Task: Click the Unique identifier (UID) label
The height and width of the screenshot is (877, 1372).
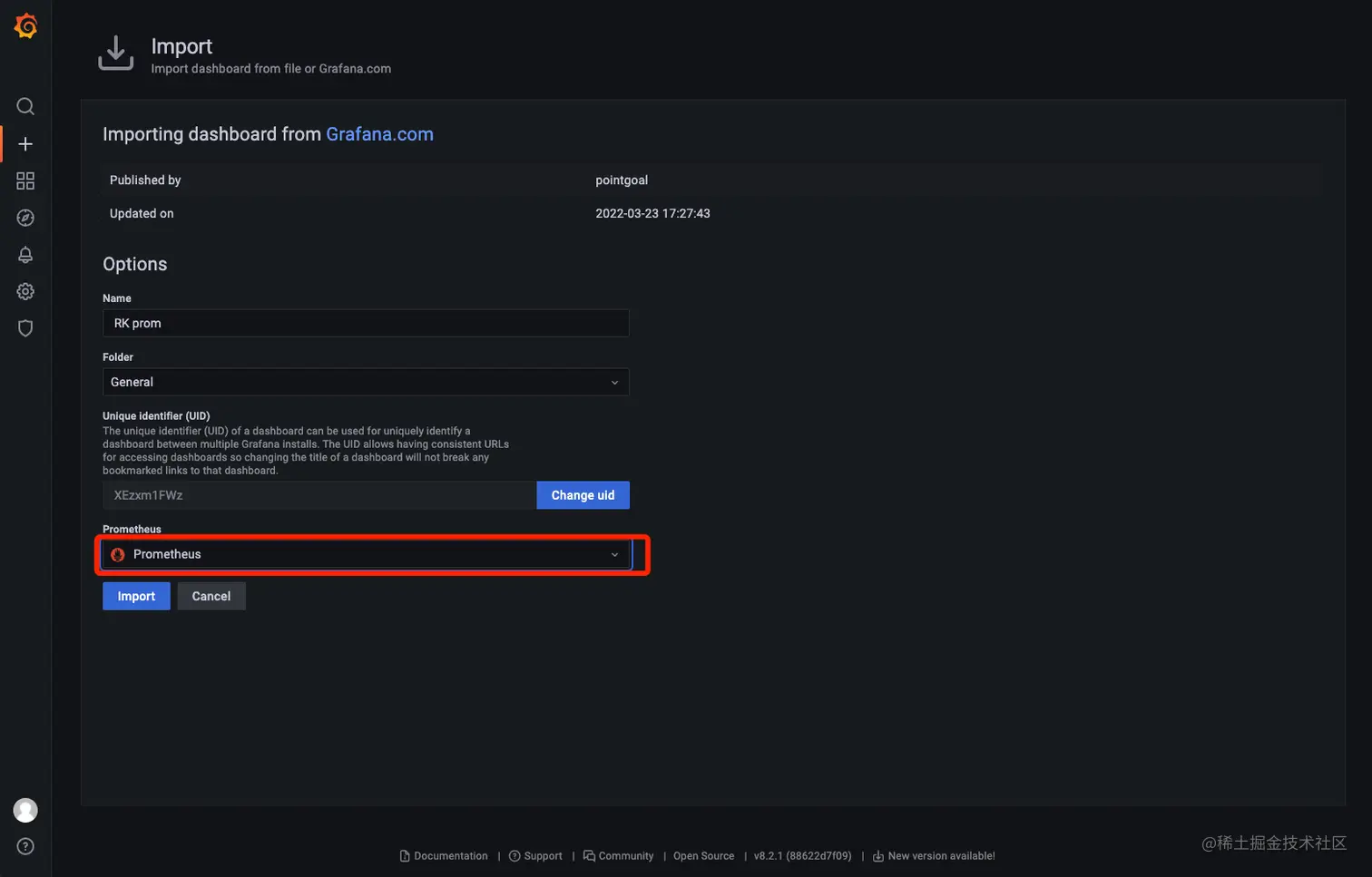Action: coord(156,416)
